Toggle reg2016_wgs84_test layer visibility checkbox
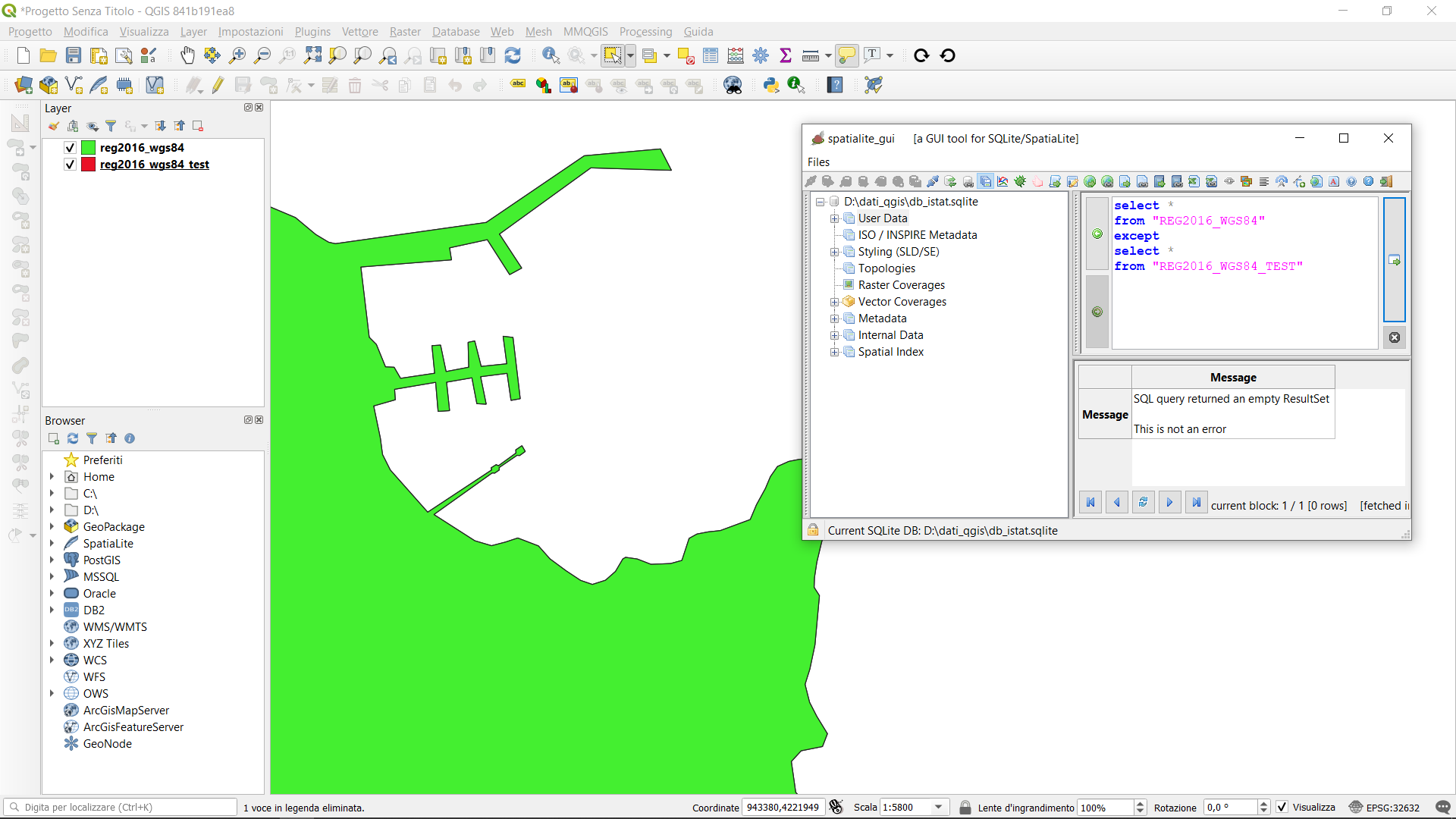This screenshot has width=1456, height=819. 70,165
